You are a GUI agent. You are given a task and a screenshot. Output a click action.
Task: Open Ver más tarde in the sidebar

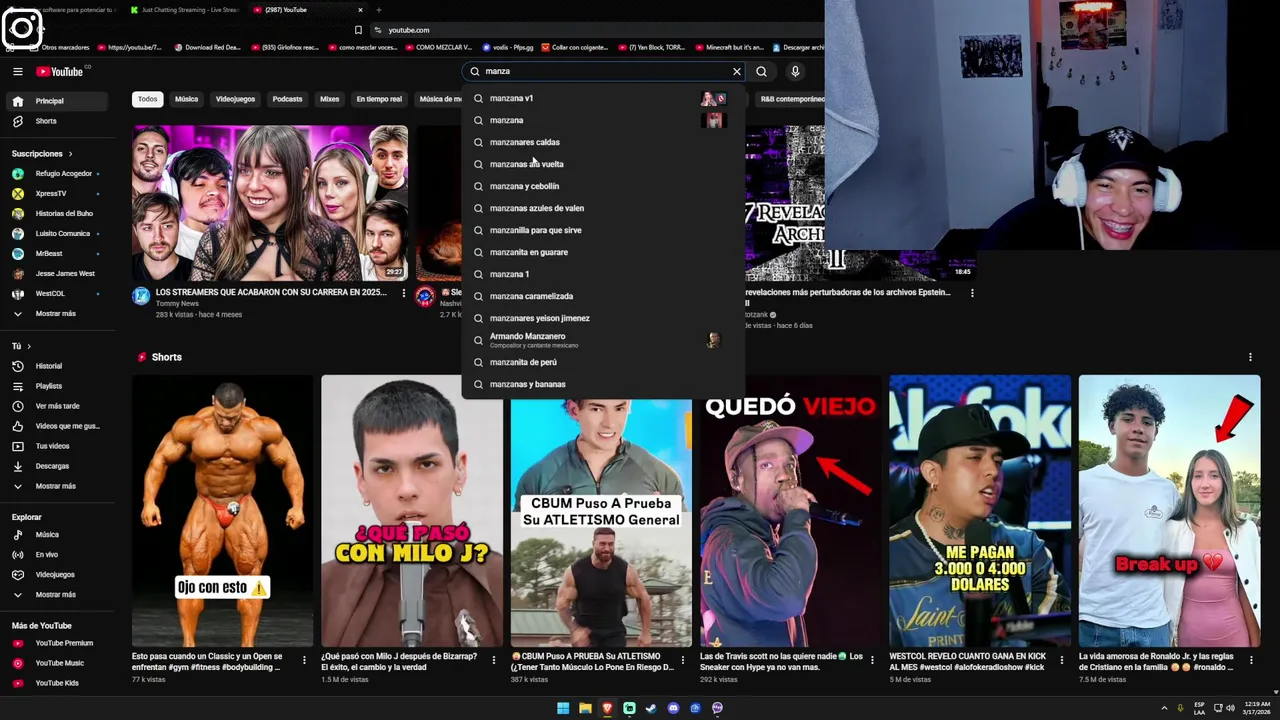(x=58, y=406)
